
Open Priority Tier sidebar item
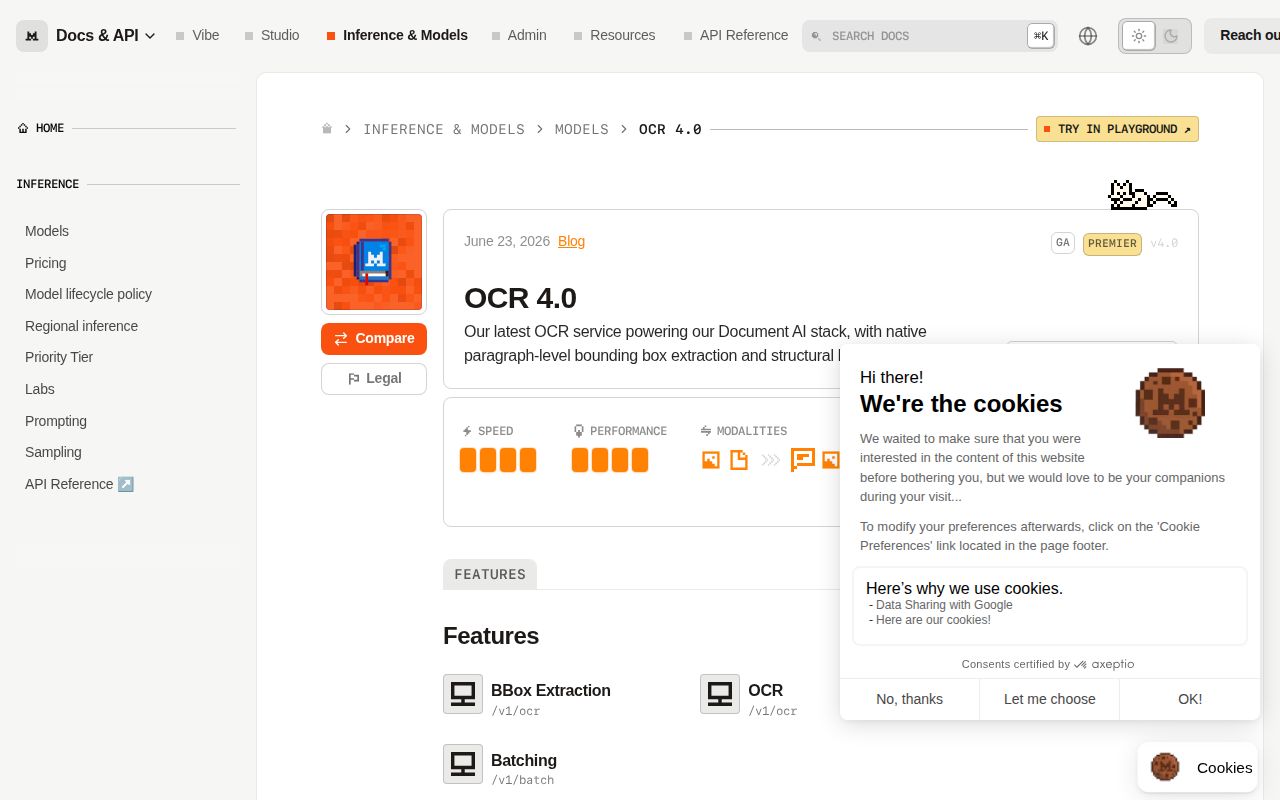click(59, 357)
